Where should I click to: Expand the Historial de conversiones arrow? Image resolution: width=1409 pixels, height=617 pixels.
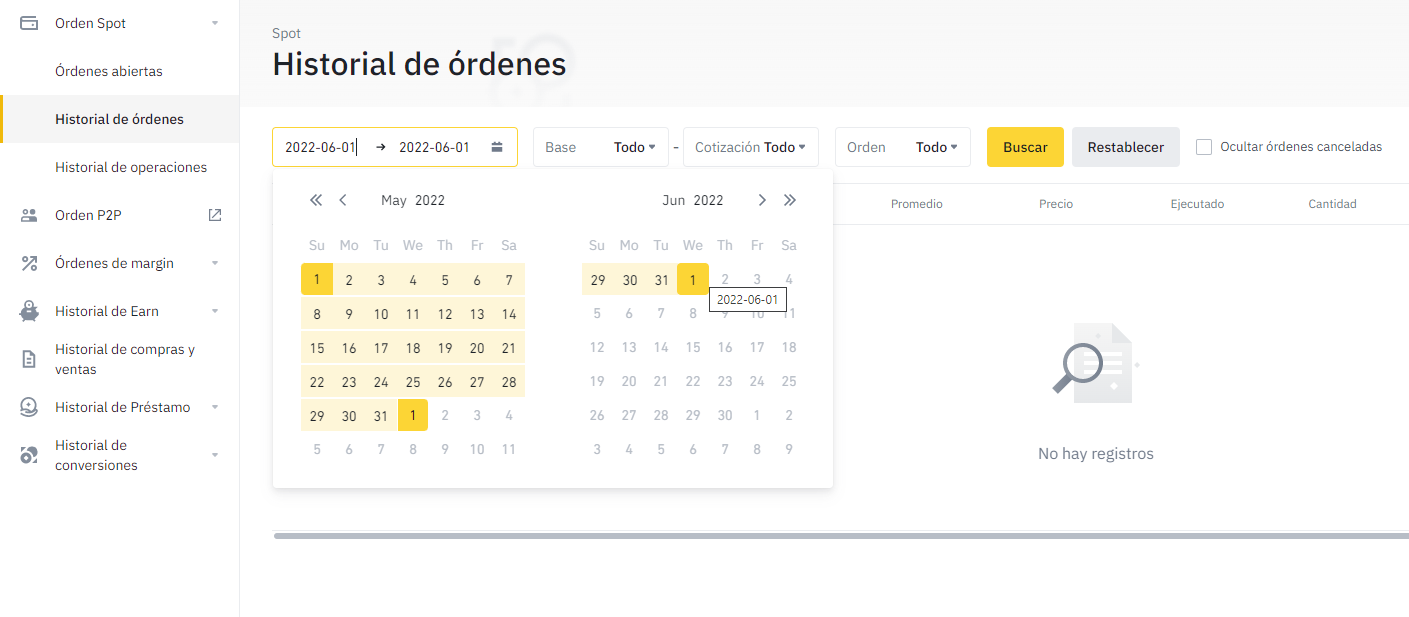(x=214, y=455)
